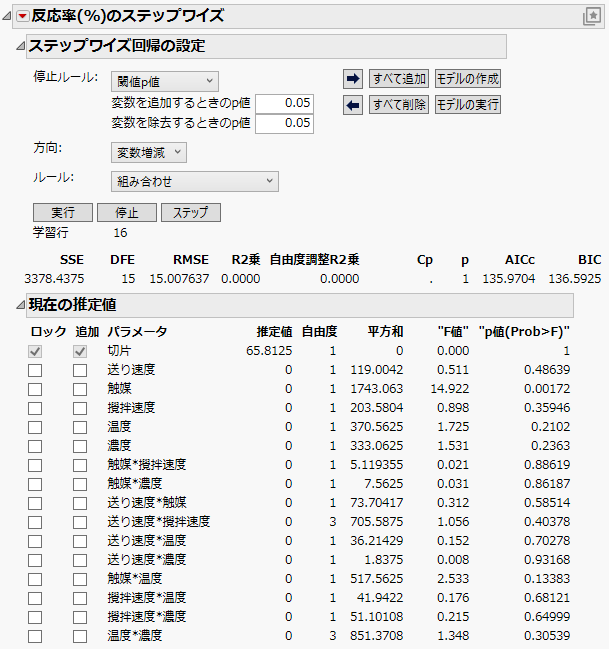
Task: Check the 追加 box for 触媒*温度
Action: [x=80, y=579]
